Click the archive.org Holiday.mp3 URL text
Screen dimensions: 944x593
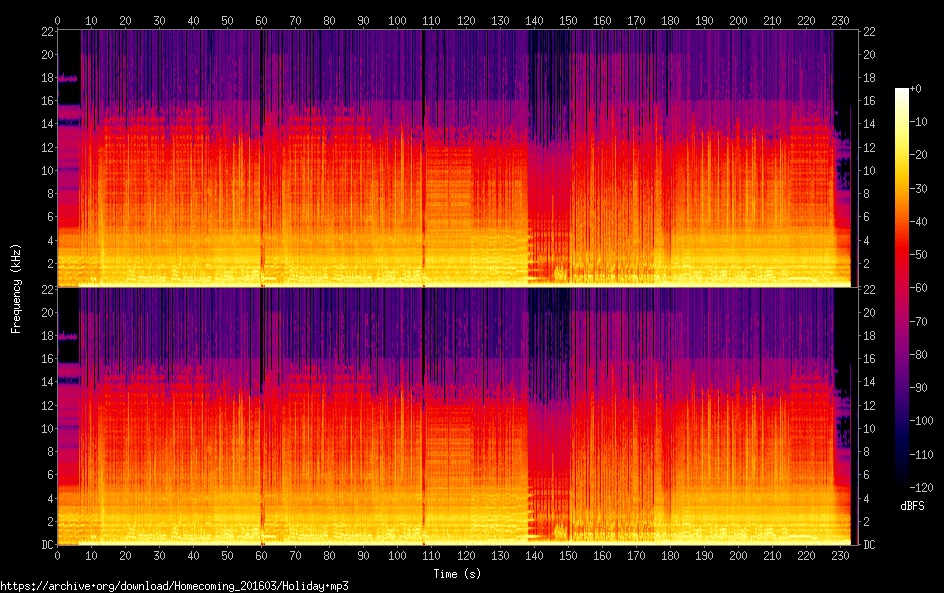click(174, 586)
